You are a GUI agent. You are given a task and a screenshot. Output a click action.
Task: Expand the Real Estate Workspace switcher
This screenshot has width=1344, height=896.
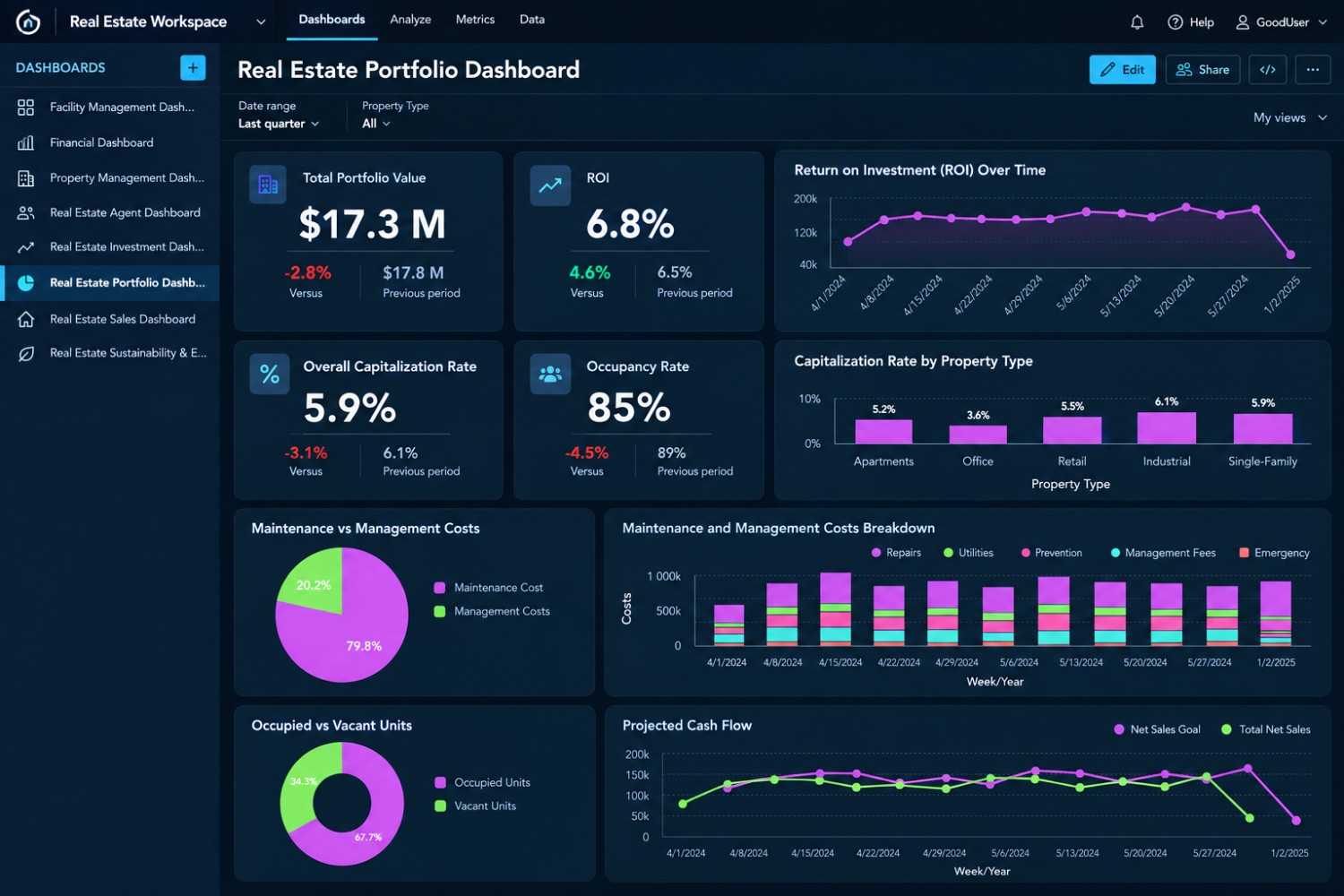(261, 22)
